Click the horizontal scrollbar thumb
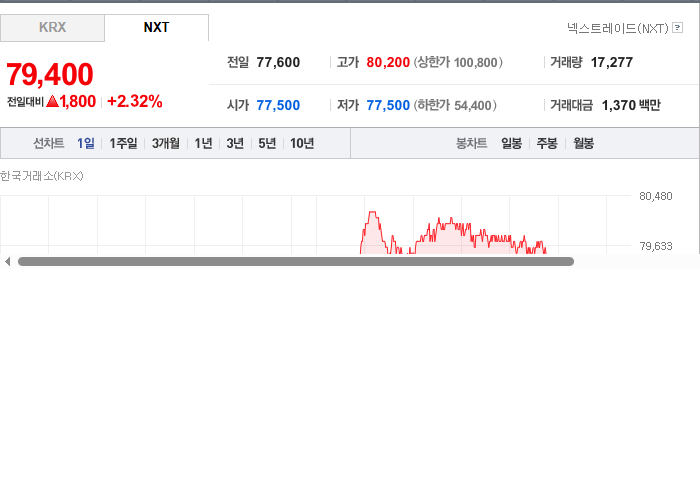 296,262
